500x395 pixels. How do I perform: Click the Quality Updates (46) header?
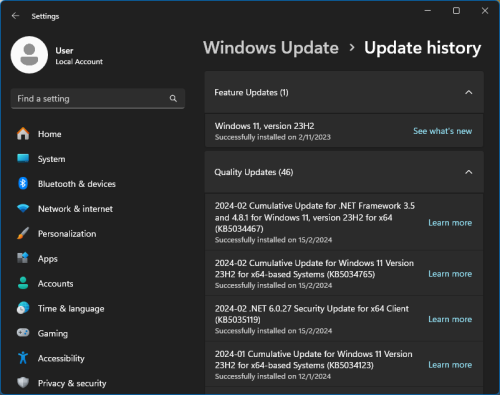(x=344, y=172)
